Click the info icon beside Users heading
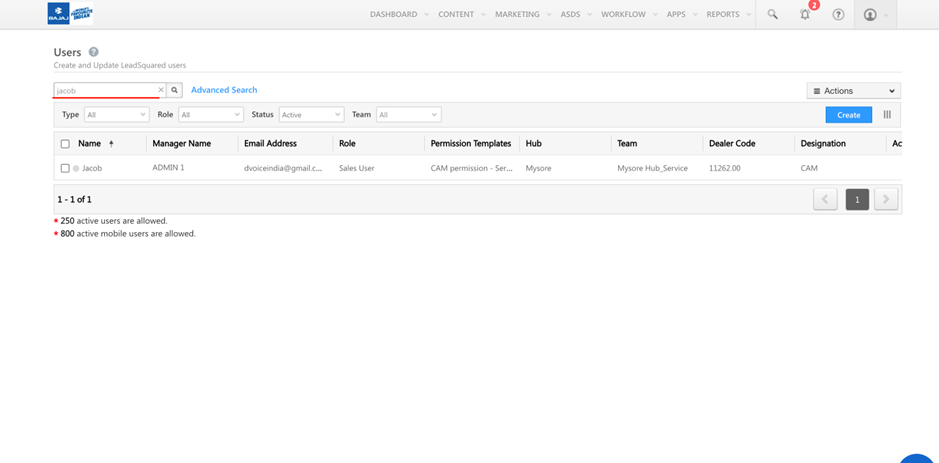The height and width of the screenshot is (463, 939). pyautogui.click(x=94, y=52)
